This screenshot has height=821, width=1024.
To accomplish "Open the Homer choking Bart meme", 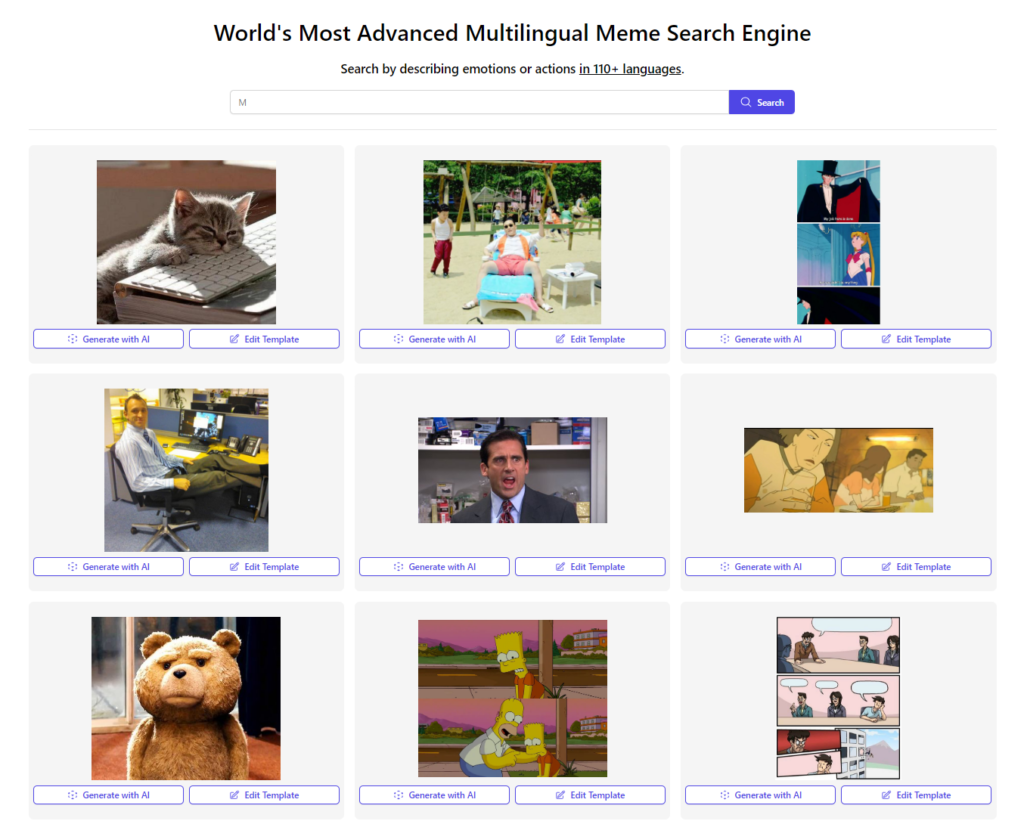I will (x=513, y=698).
